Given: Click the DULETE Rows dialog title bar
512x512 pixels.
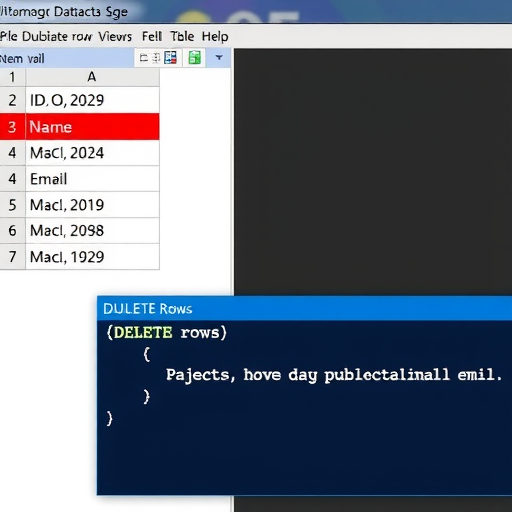Looking at the screenshot, I should click(304, 308).
